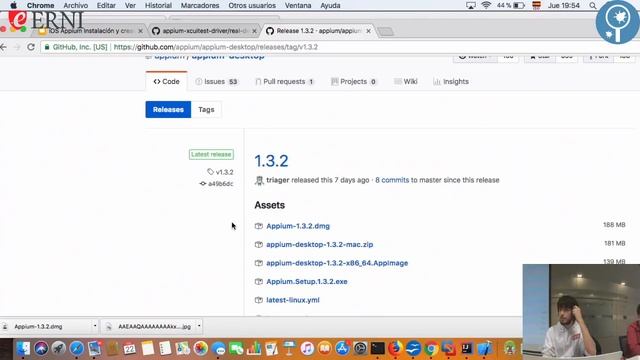This screenshot has height=360, width=640.
Task: Open commit a49b6dc link
Action: click(x=217, y=184)
